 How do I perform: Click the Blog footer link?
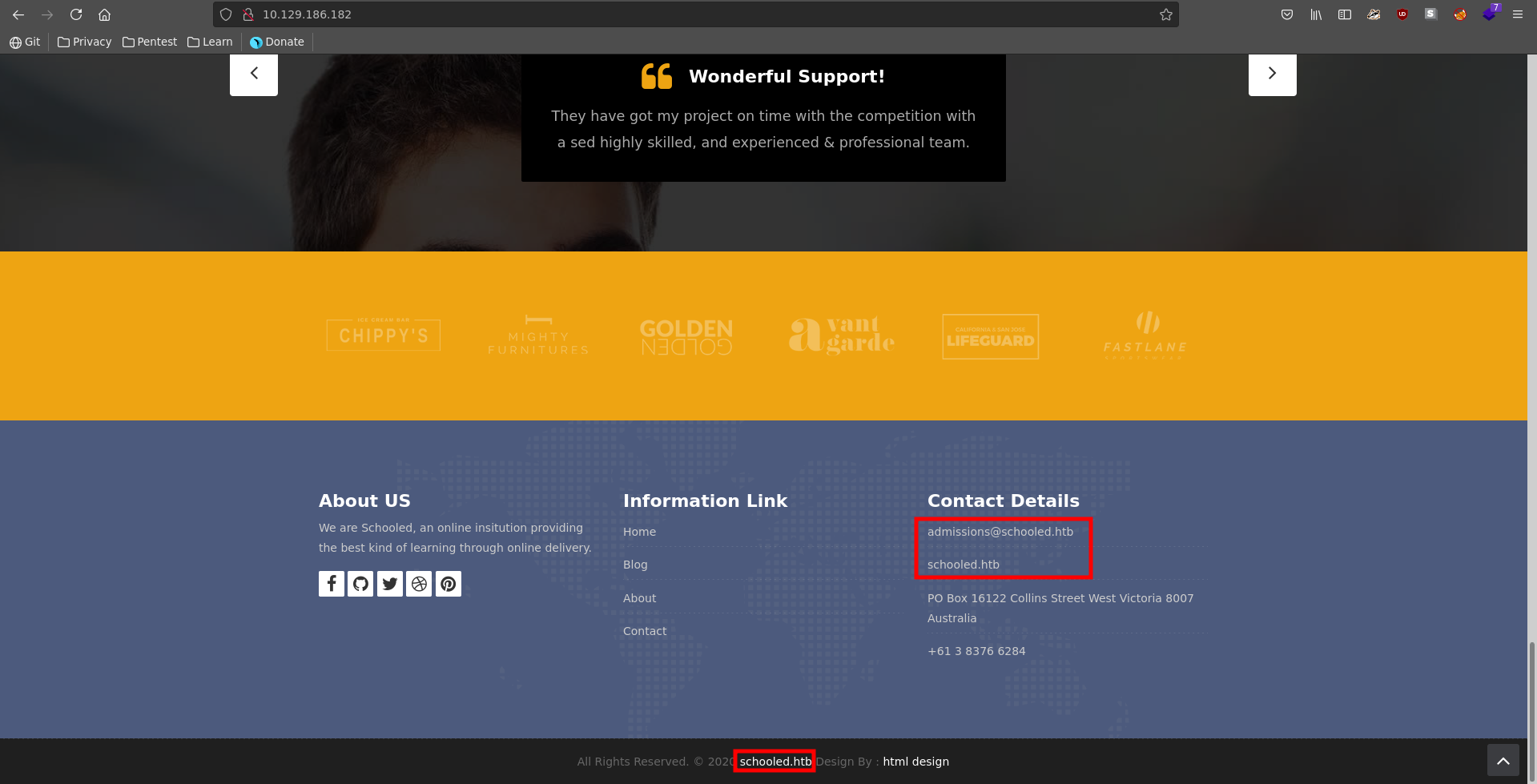(x=635, y=565)
